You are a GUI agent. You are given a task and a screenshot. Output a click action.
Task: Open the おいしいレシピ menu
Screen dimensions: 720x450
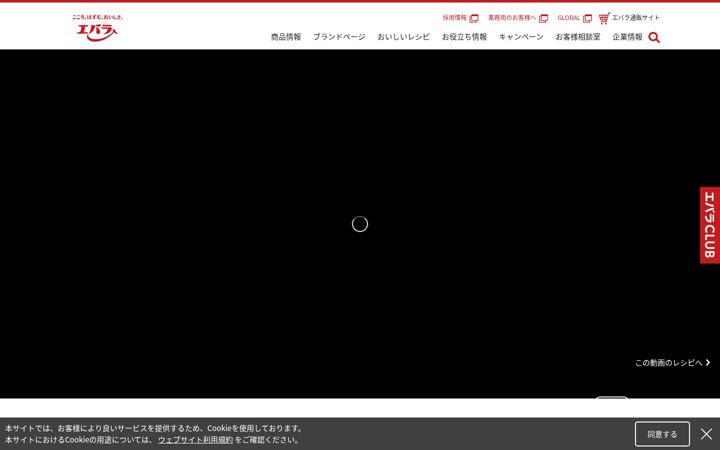(x=403, y=37)
